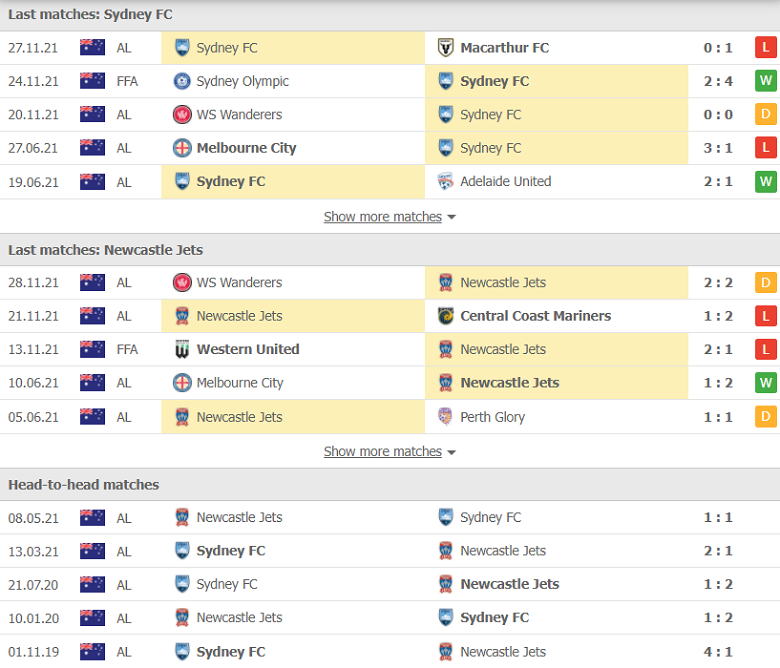Open the Sydney Olympic team link
Image resolution: width=780 pixels, height=668 pixels.
click(x=242, y=82)
